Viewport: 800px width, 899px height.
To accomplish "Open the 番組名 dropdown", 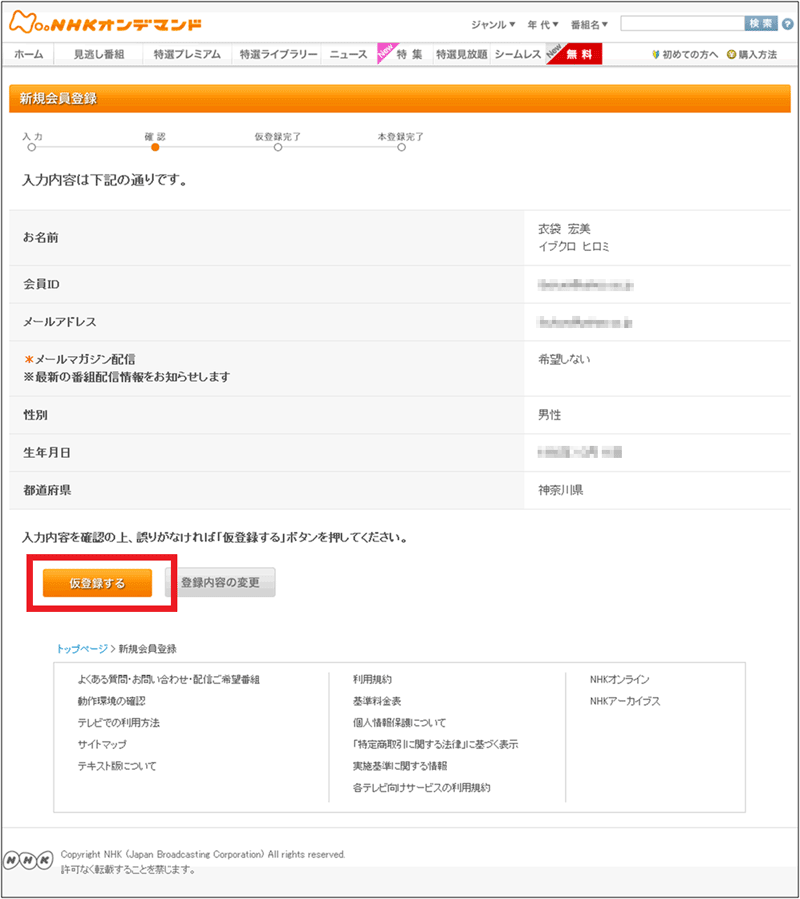I will (589, 25).
